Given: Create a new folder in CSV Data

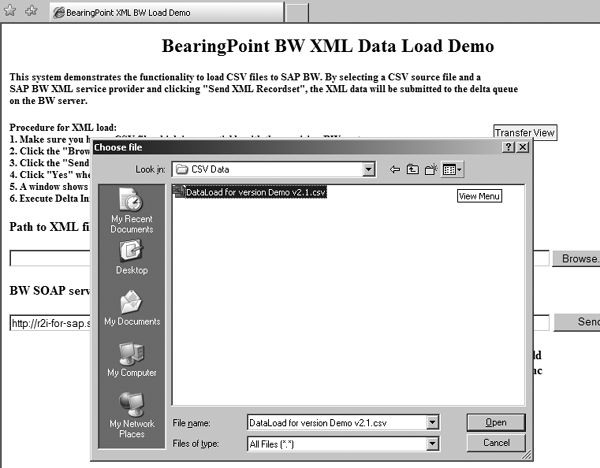Looking at the screenshot, I should coord(430,170).
